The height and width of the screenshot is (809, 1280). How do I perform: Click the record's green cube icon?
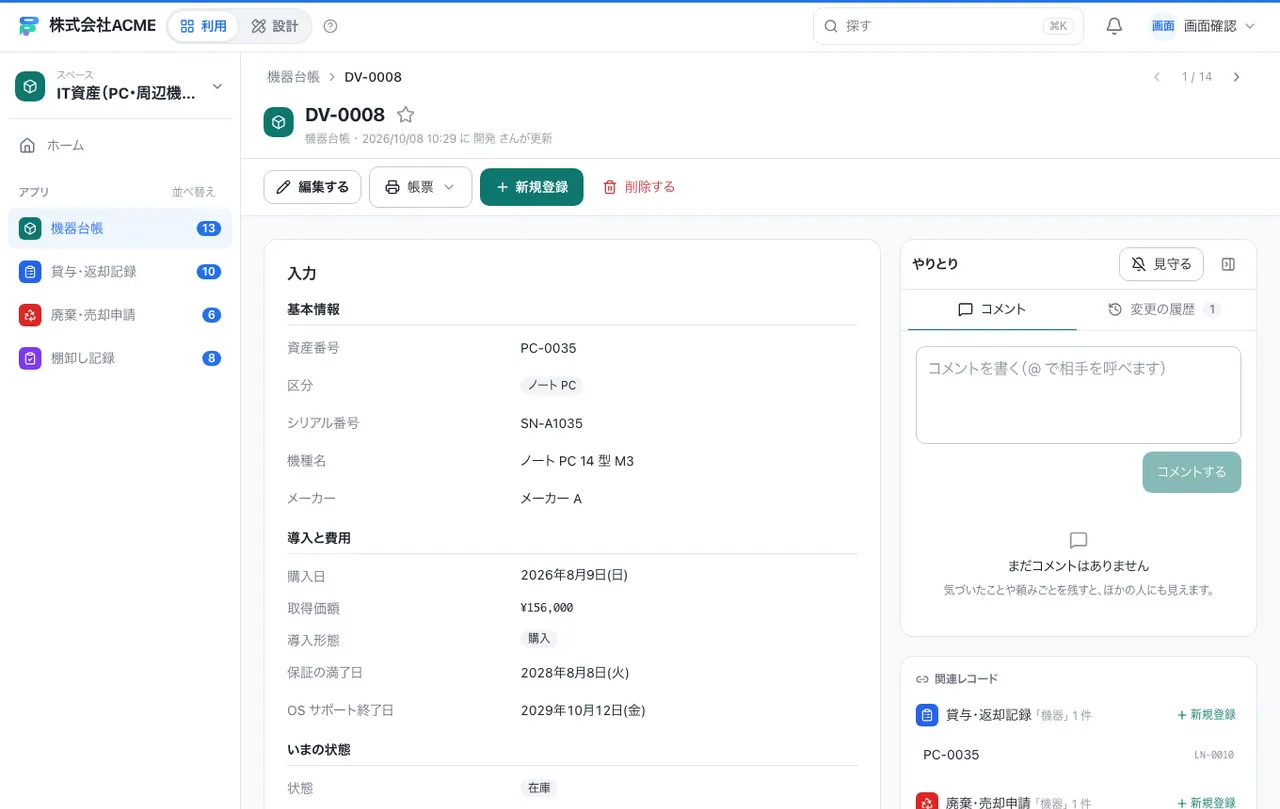pyautogui.click(x=279, y=122)
